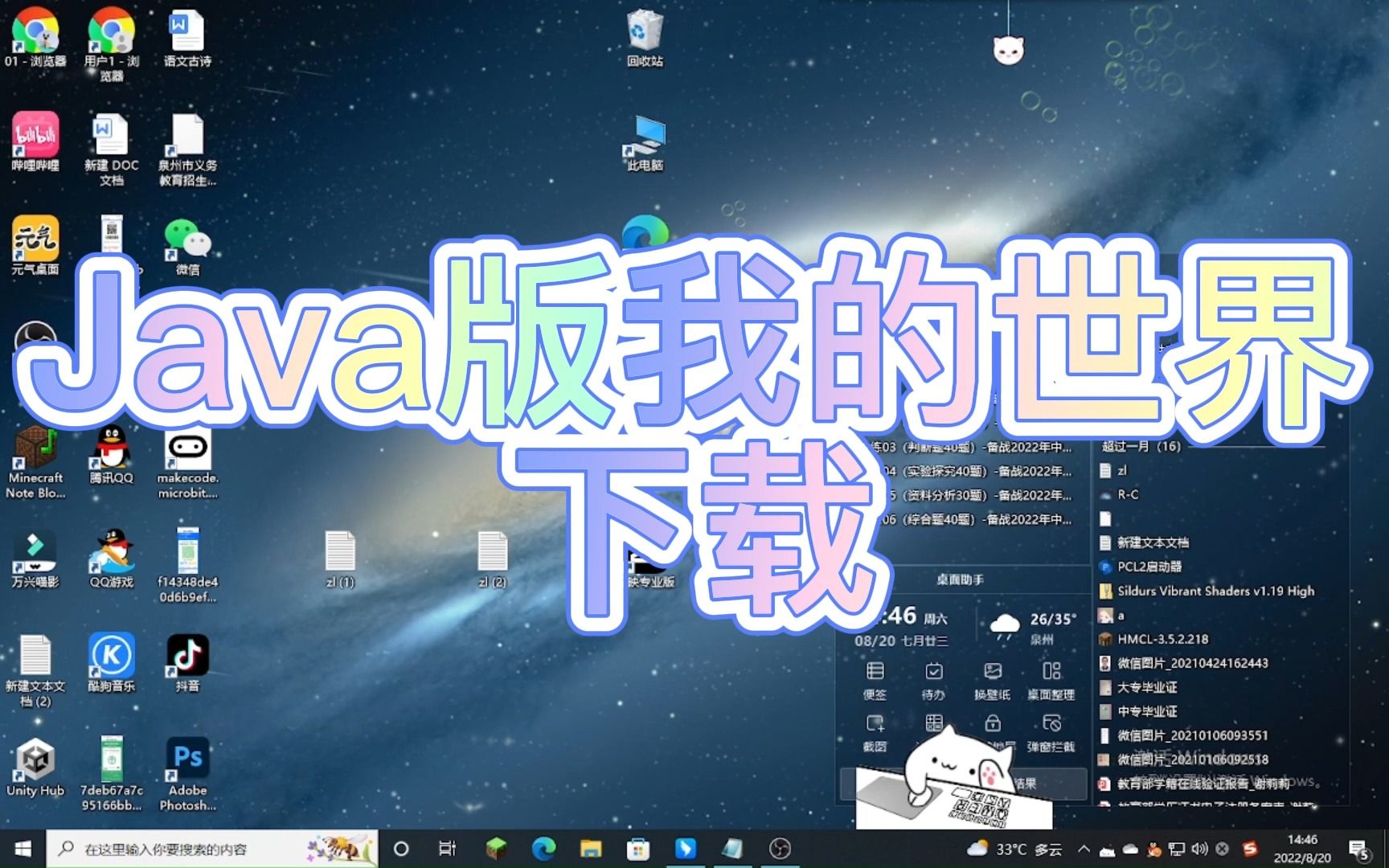This screenshot has height=868, width=1389.
Task: Select the zl (1) text file
Action: click(x=340, y=559)
